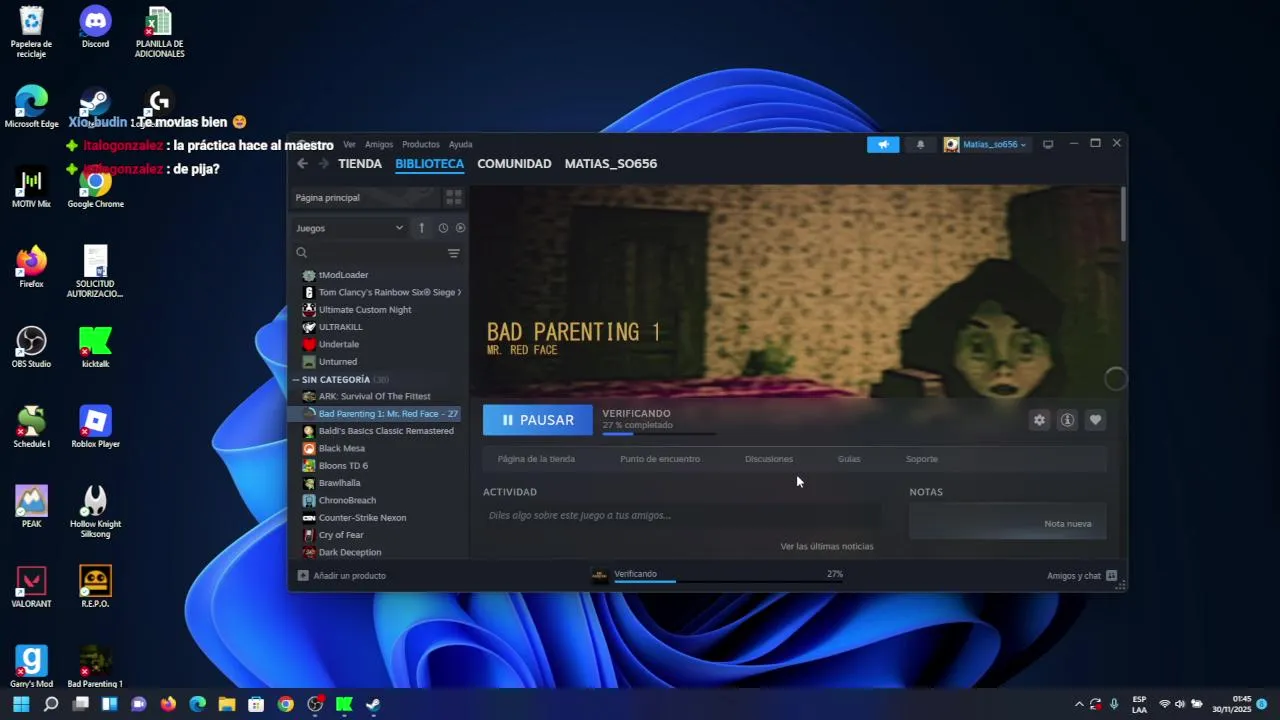Click the Steam back navigation arrow
Image resolution: width=1280 pixels, height=720 pixels.
[x=302, y=164]
